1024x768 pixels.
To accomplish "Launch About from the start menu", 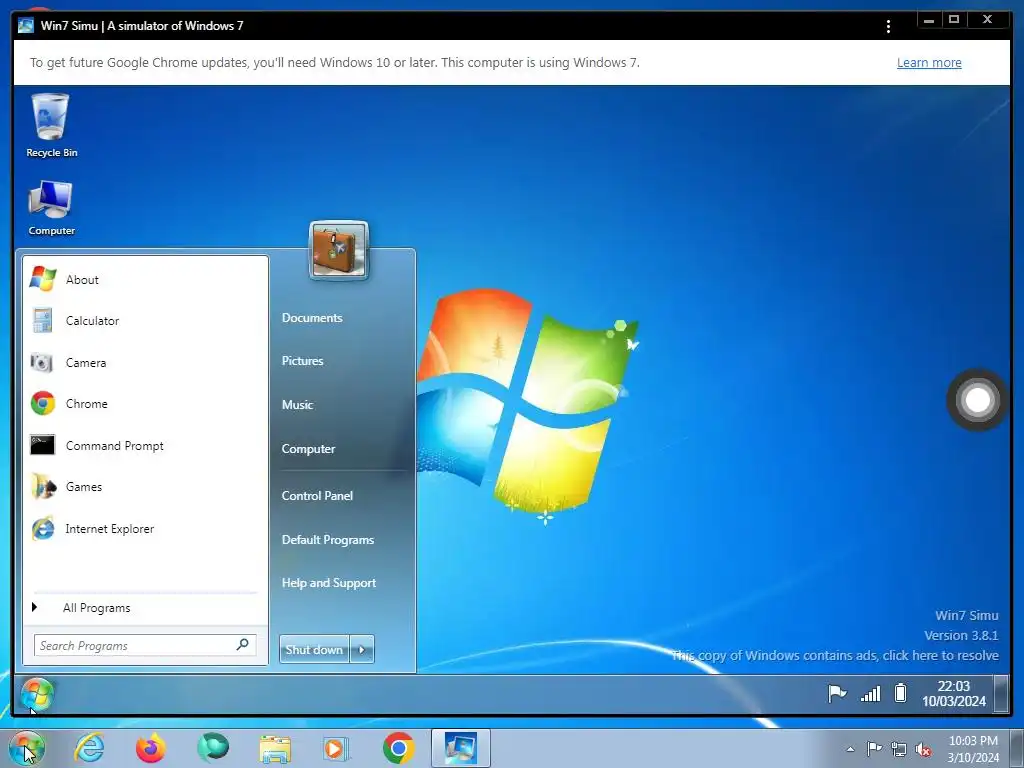I will click(x=145, y=280).
